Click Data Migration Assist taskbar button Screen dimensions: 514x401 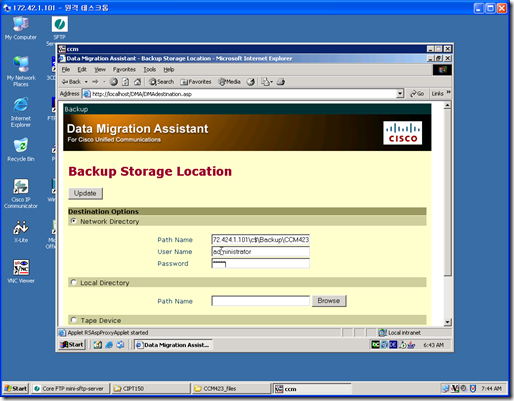173,345
